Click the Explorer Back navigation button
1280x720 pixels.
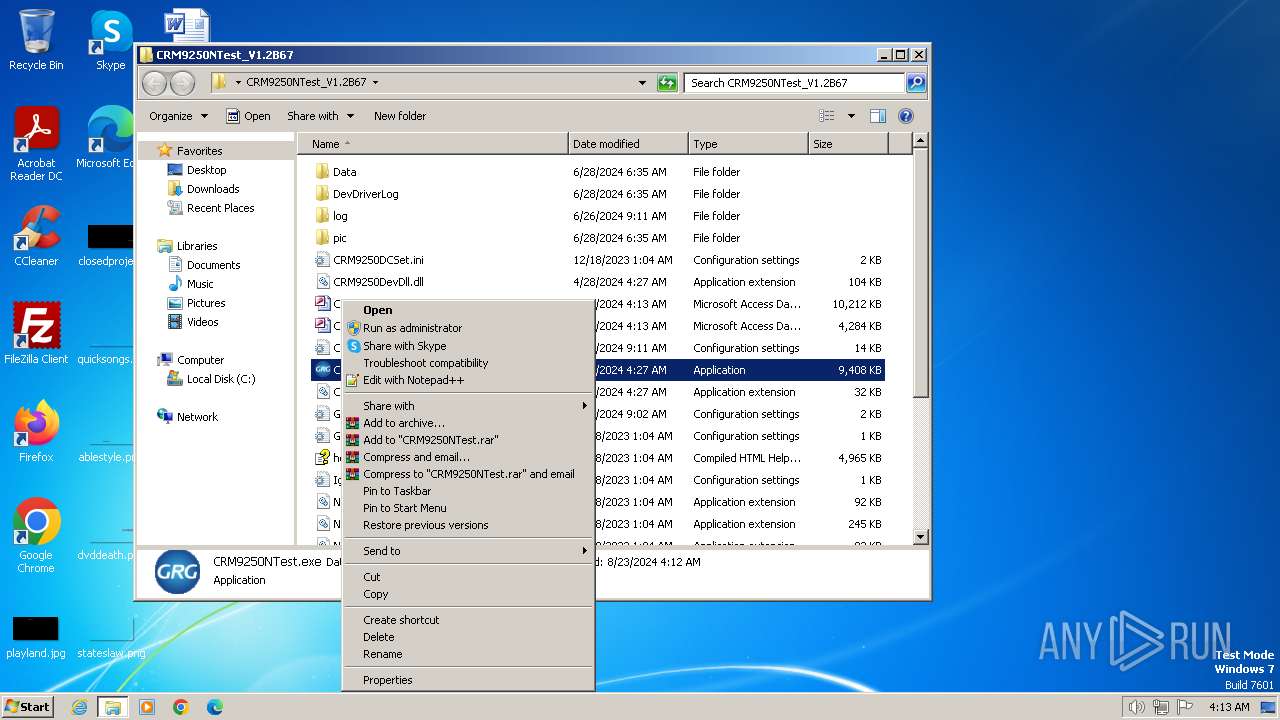(x=155, y=83)
